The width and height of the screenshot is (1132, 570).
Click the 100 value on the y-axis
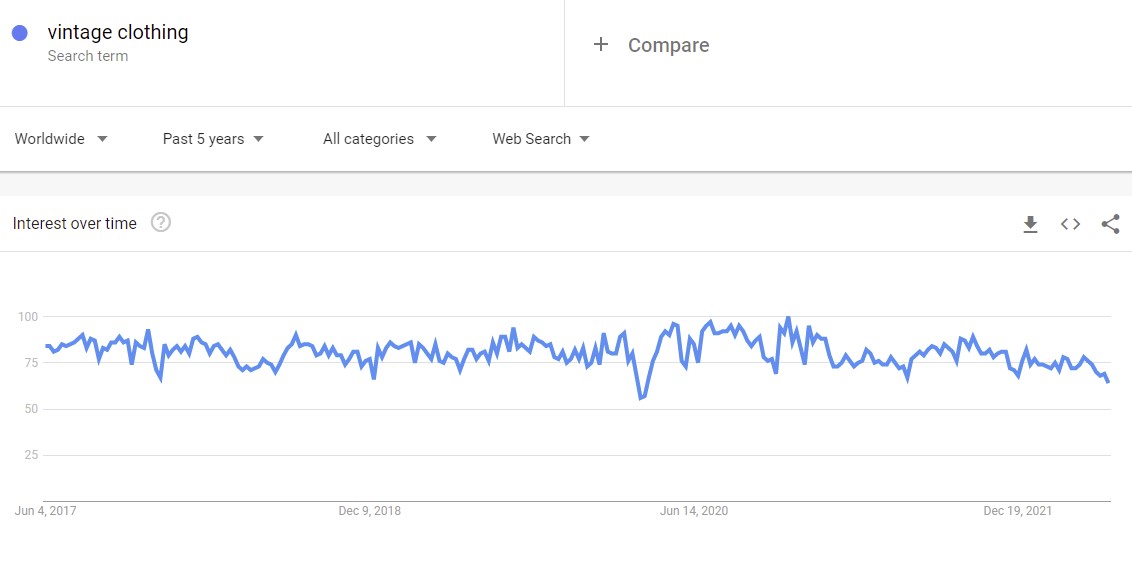27,317
